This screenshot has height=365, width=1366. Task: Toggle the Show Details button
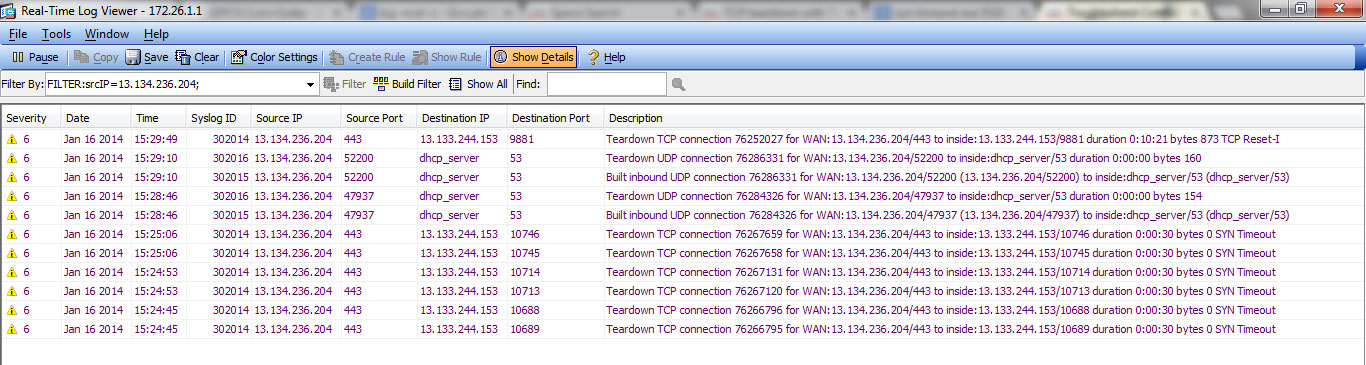pyautogui.click(x=534, y=57)
